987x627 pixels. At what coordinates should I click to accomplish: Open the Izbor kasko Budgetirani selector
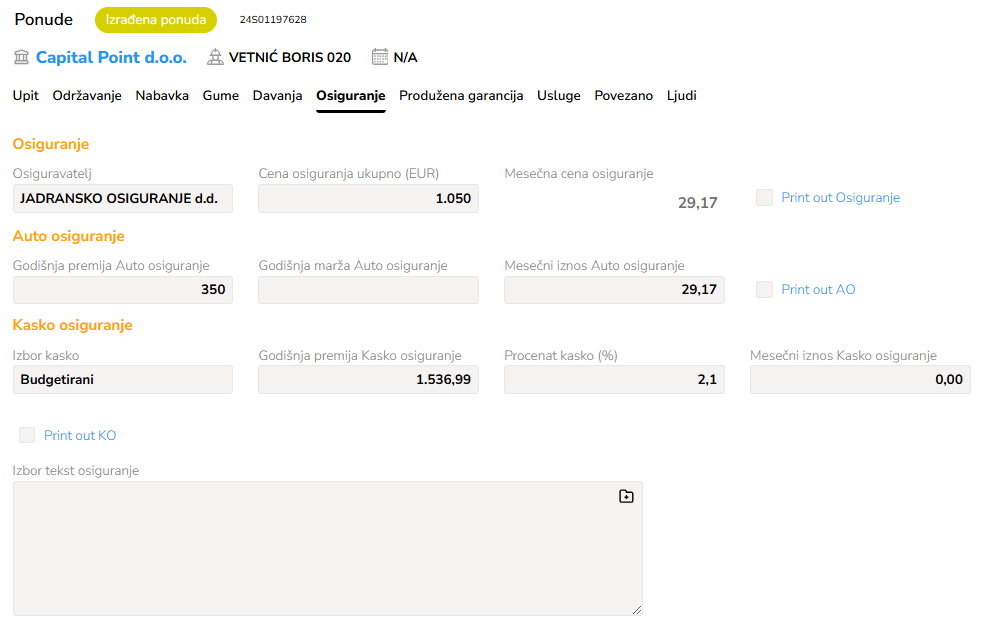click(123, 380)
